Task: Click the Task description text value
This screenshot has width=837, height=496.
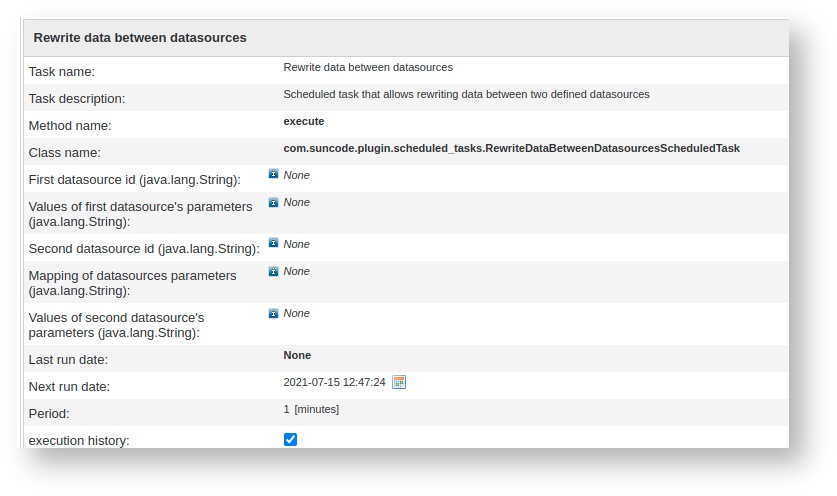Action: coord(466,94)
